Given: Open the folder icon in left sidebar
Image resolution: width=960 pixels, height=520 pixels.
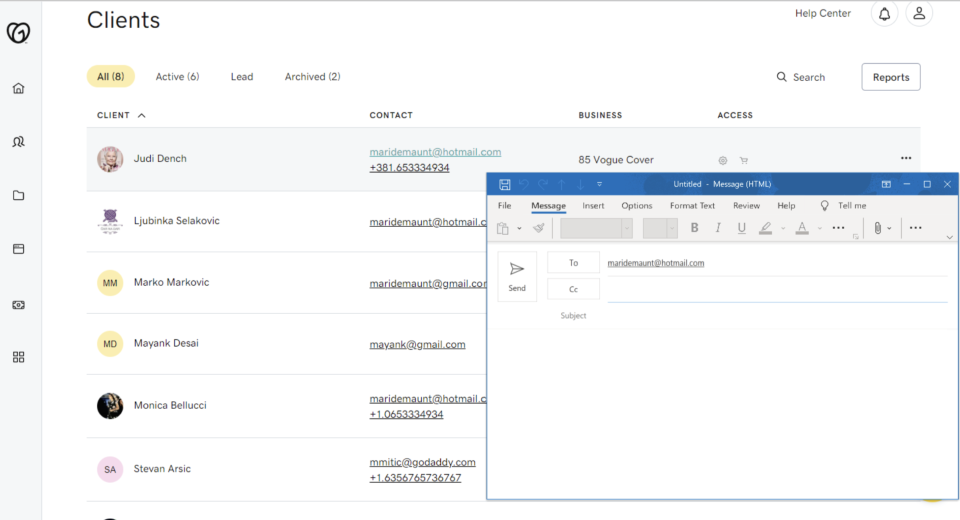Looking at the screenshot, I should point(18,195).
